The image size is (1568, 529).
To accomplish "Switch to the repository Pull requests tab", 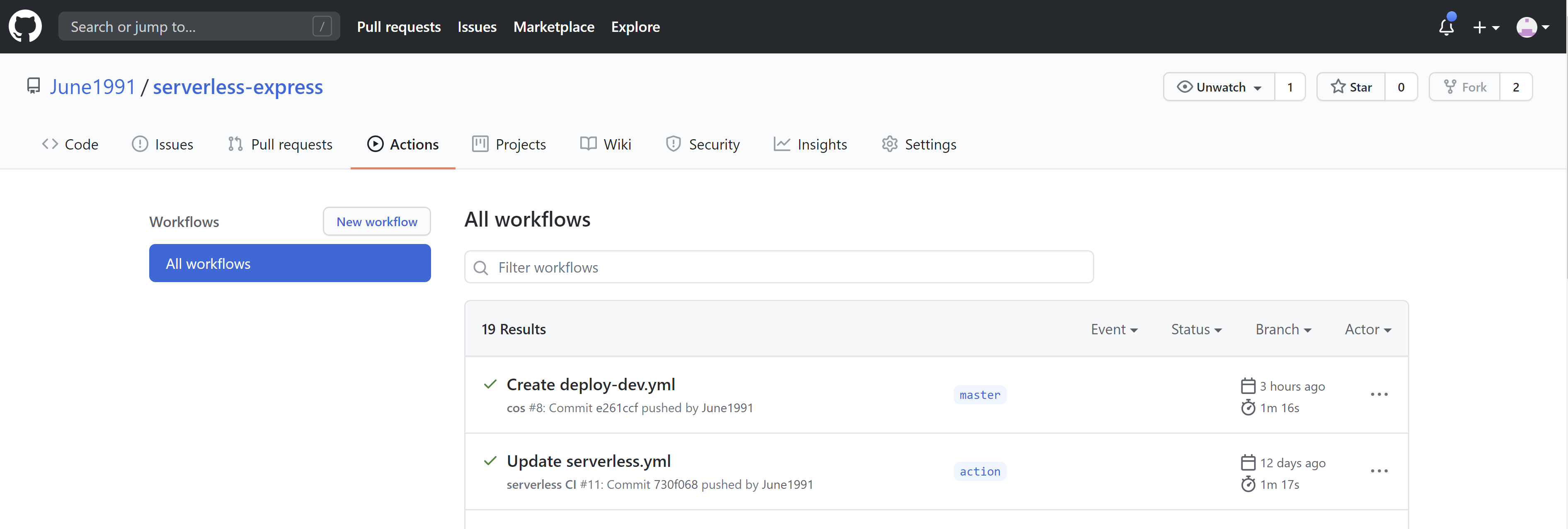I will (x=280, y=144).
